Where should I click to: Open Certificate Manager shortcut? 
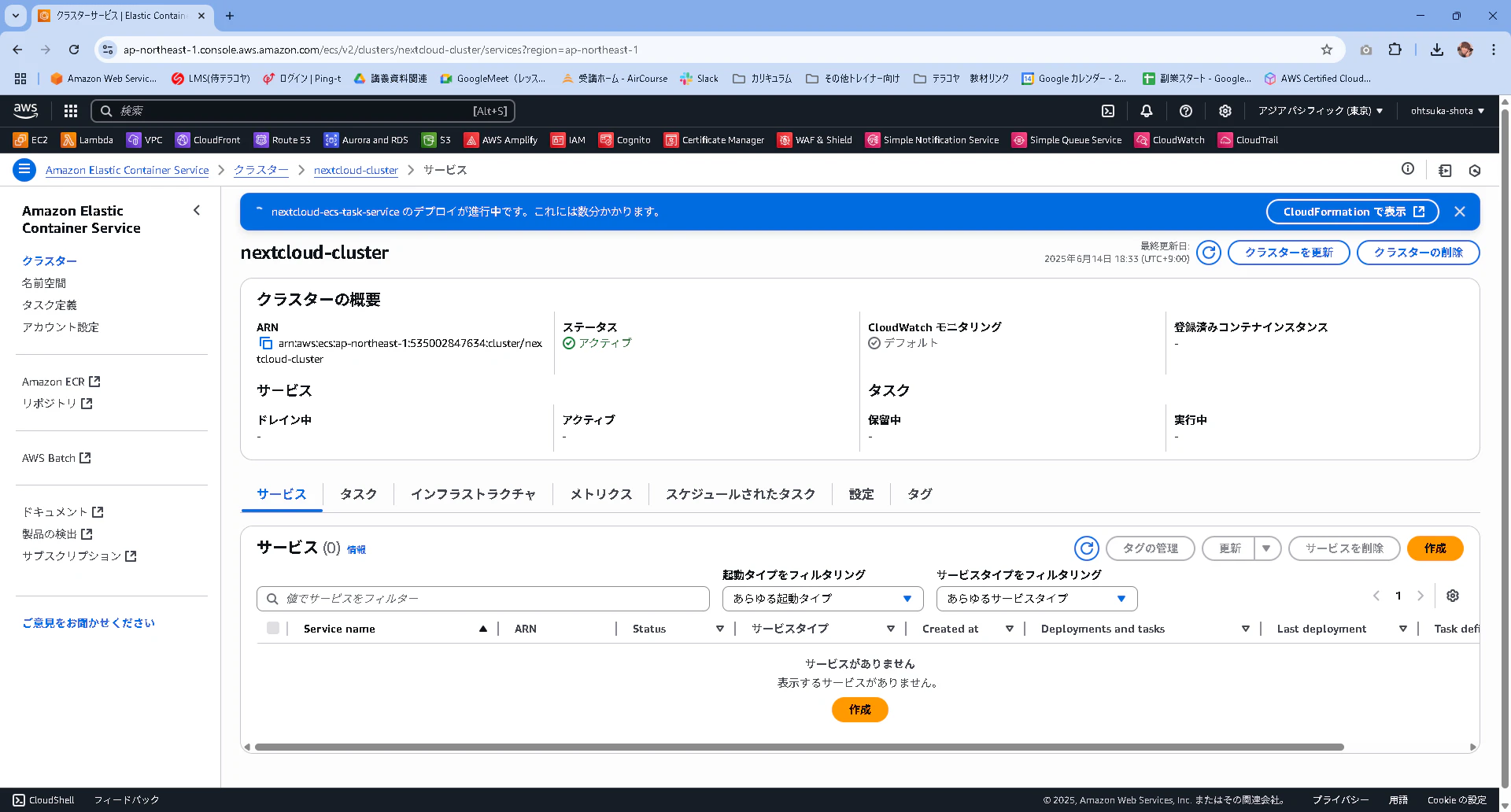(x=715, y=140)
